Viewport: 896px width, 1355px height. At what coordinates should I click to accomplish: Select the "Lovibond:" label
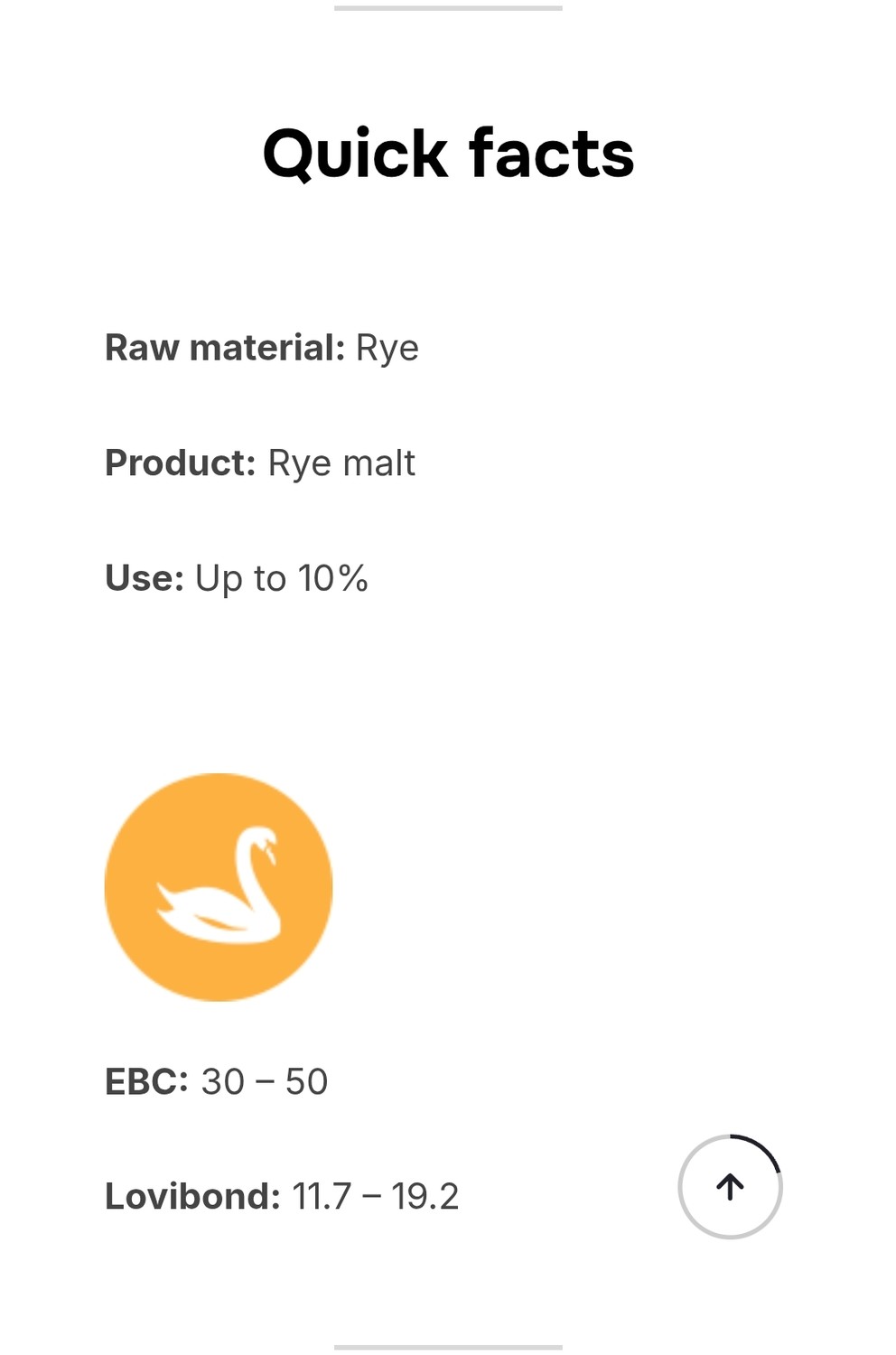(192, 1196)
